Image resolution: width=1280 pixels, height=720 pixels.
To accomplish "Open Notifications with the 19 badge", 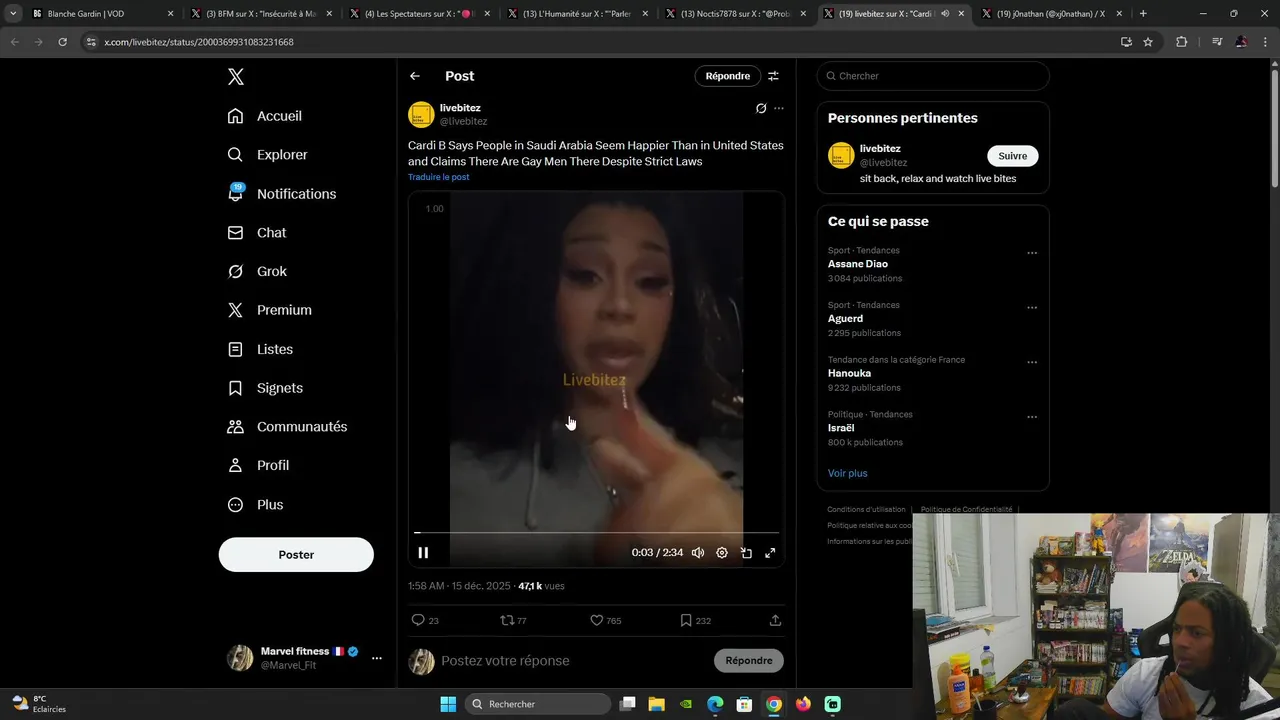I will pos(282,194).
